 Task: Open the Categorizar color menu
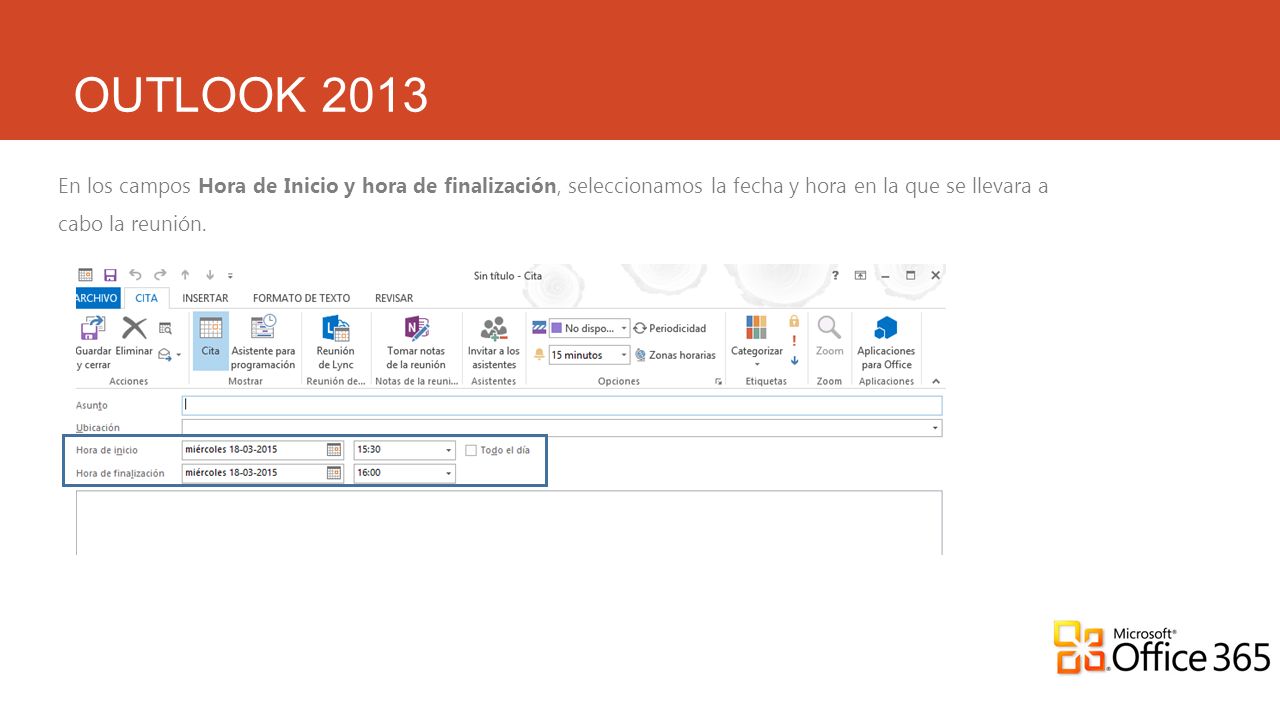point(757,343)
